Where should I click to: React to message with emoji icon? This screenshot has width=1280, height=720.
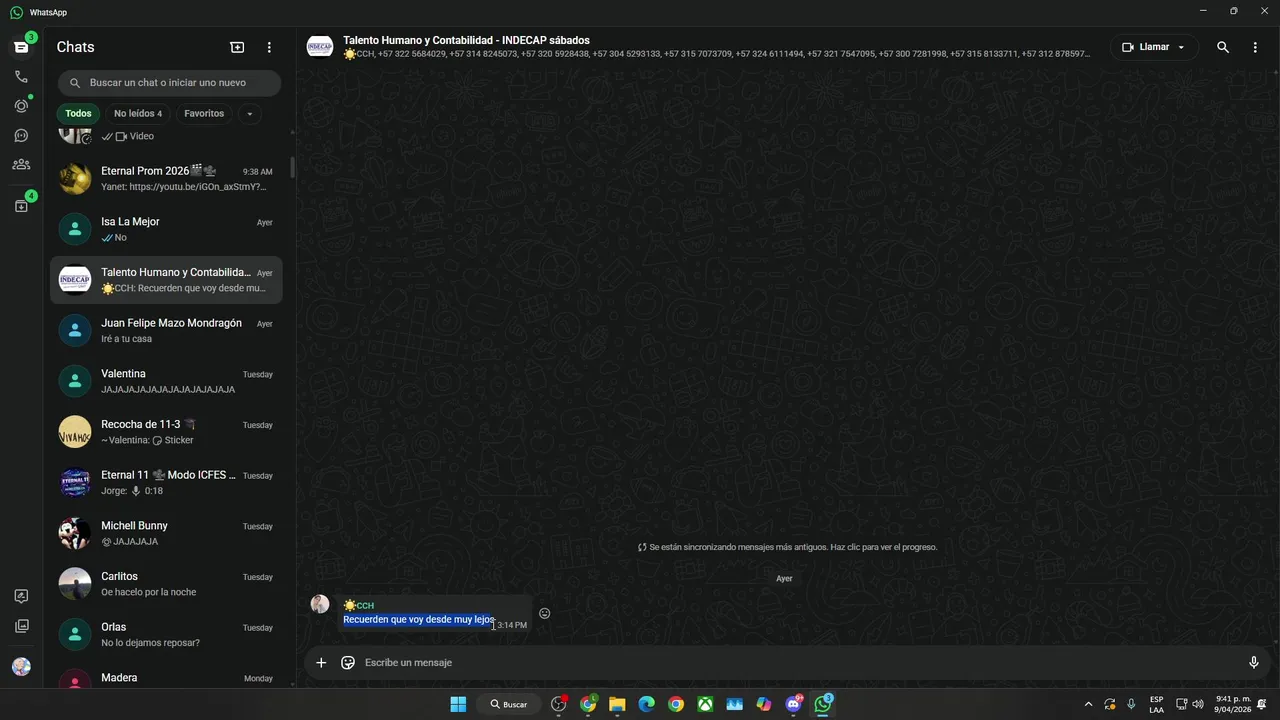(x=545, y=613)
